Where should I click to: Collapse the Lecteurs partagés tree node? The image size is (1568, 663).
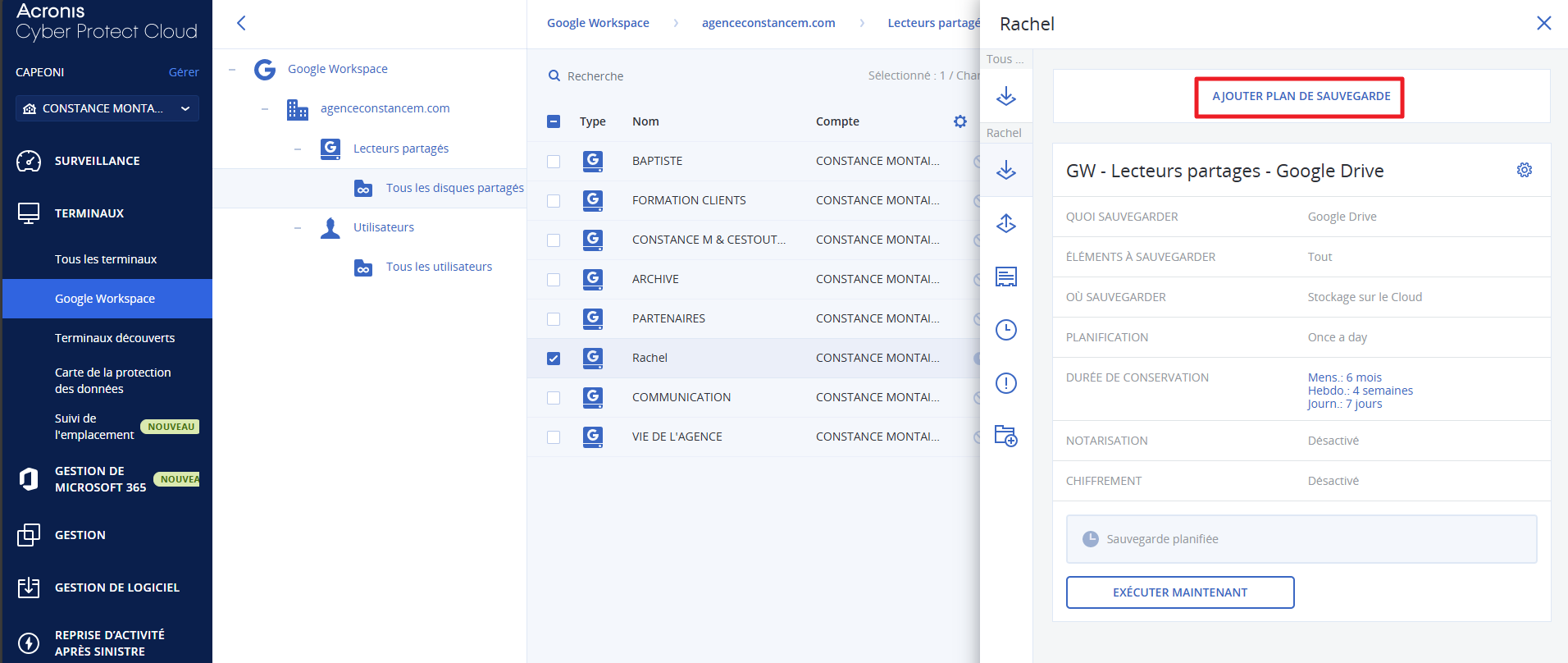(298, 149)
